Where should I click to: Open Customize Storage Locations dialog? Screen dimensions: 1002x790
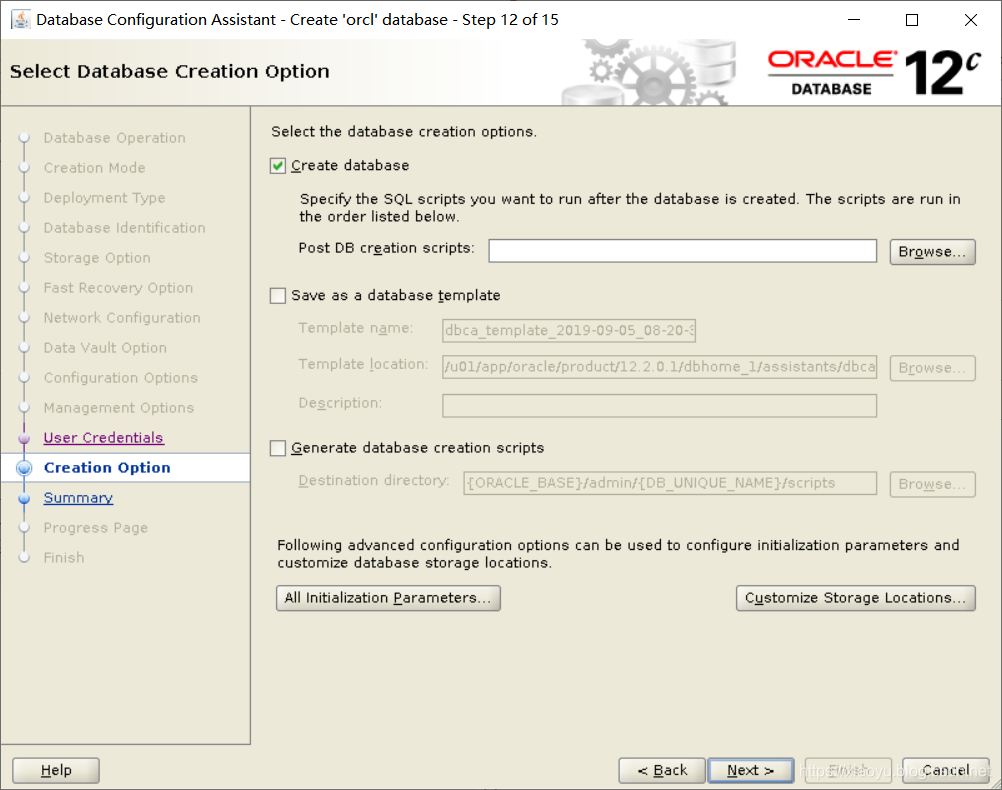pos(856,598)
